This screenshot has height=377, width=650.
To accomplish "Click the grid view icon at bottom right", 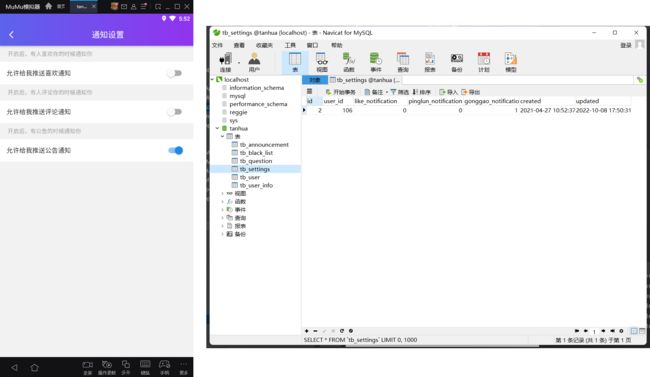I will 634,331.
